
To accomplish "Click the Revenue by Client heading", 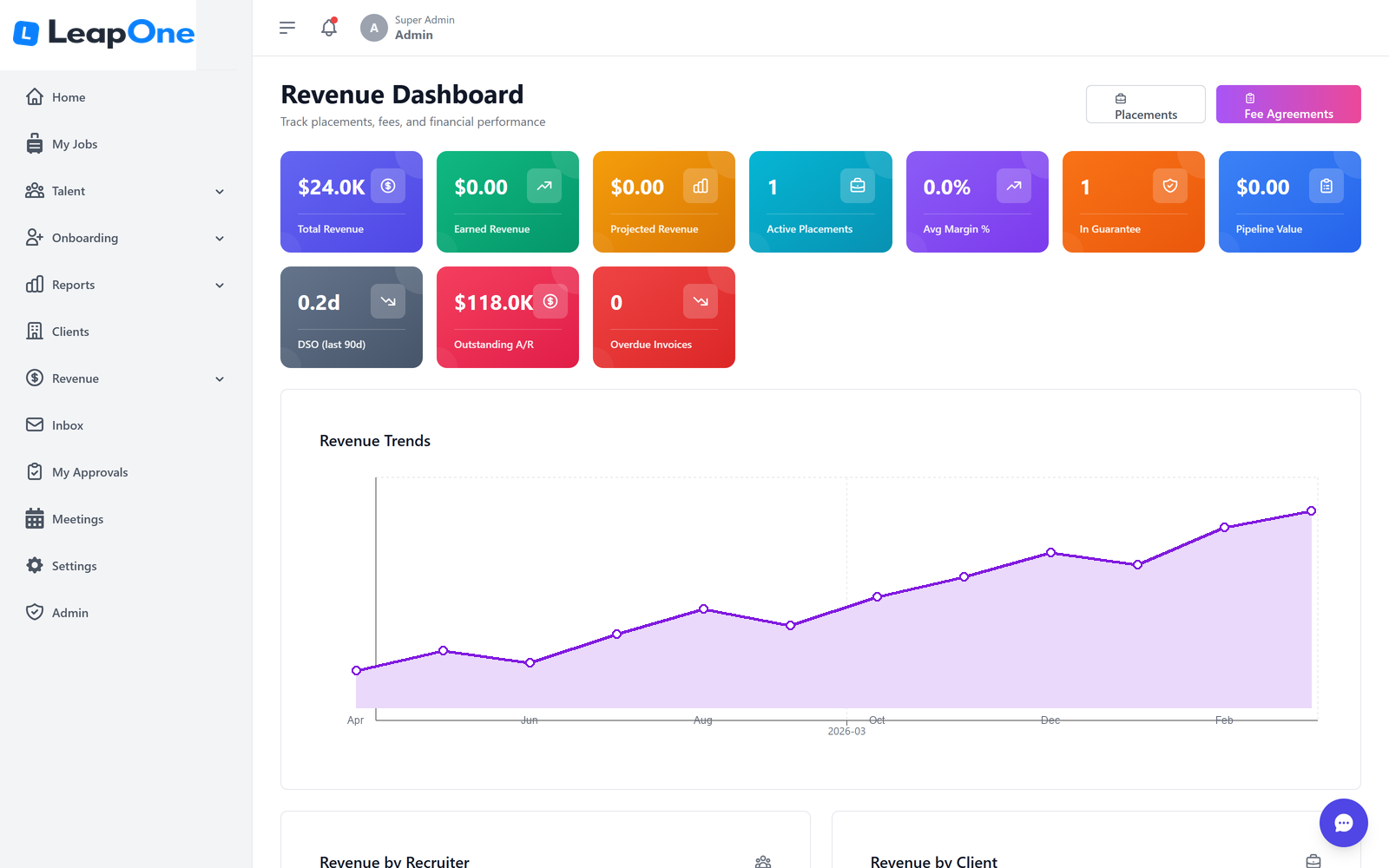I will coord(934,861).
